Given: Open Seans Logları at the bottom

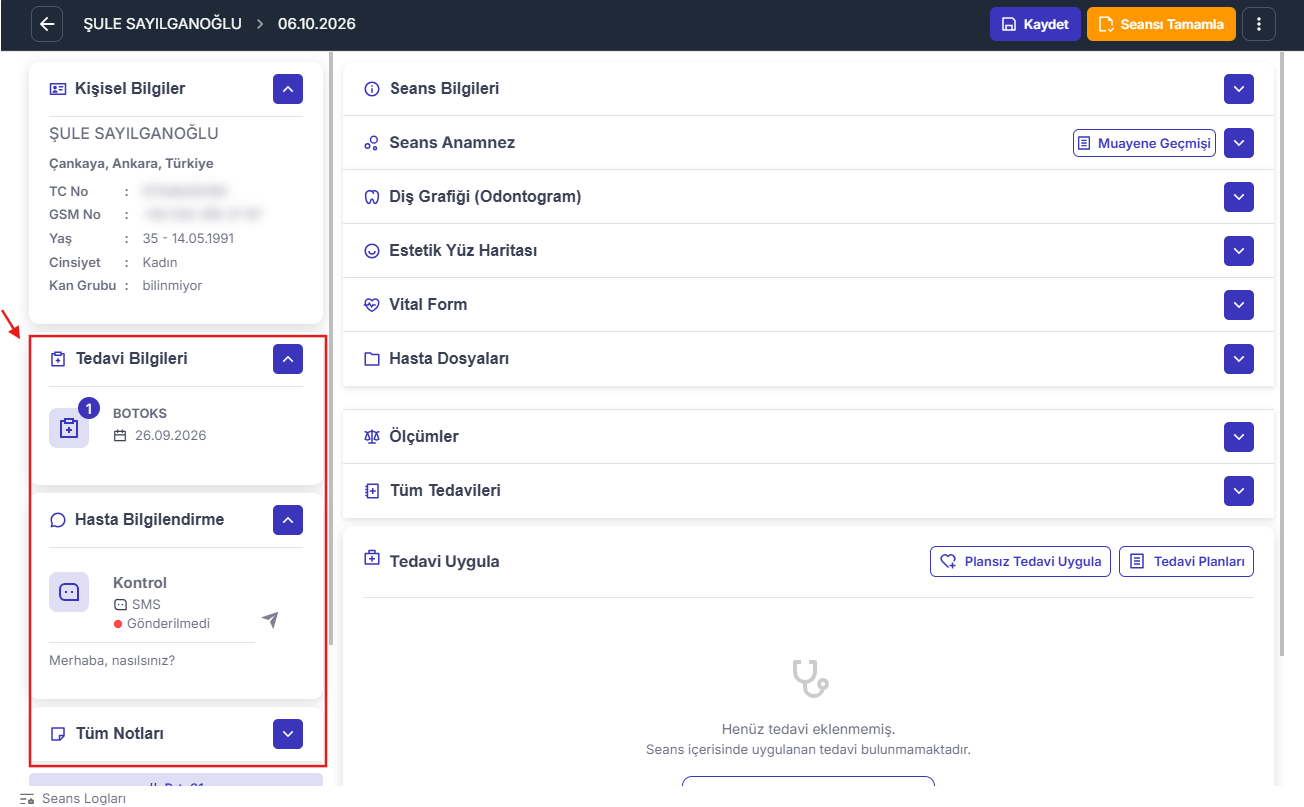Looking at the screenshot, I should 73,798.
